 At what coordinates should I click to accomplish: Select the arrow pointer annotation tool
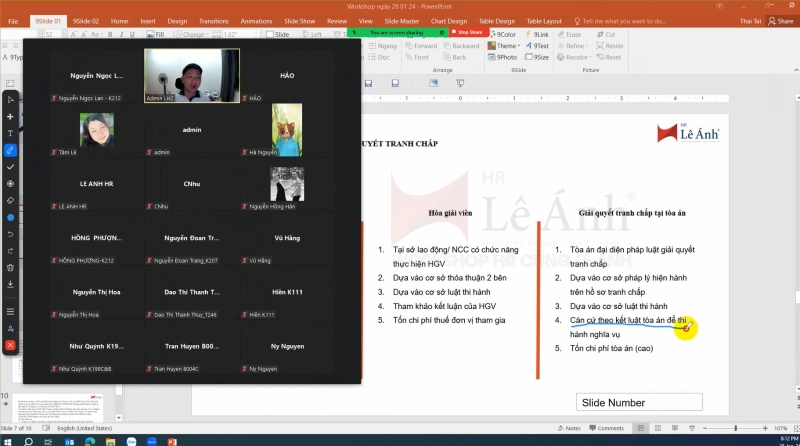point(11,100)
